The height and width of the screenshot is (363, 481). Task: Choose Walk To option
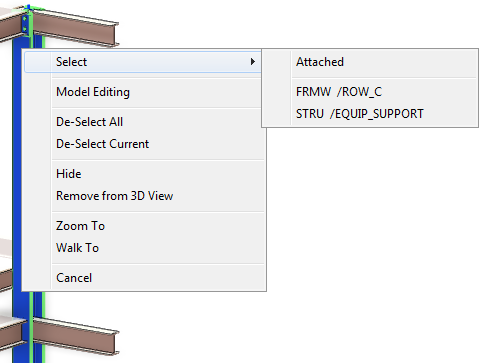(x=77, y=248)
